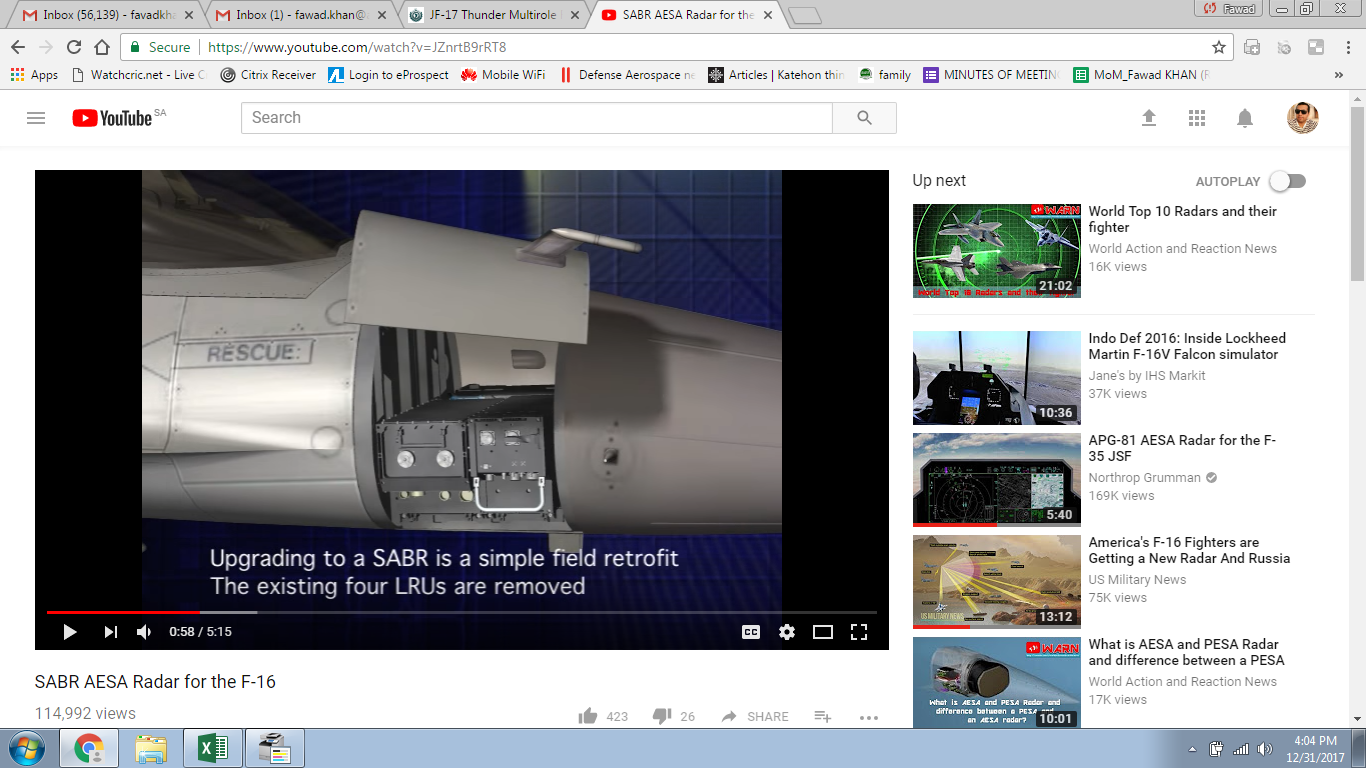Open Citrix Receiver bookmark
The height and width of the screenshot is (768, 1366).
pos(268,75)
